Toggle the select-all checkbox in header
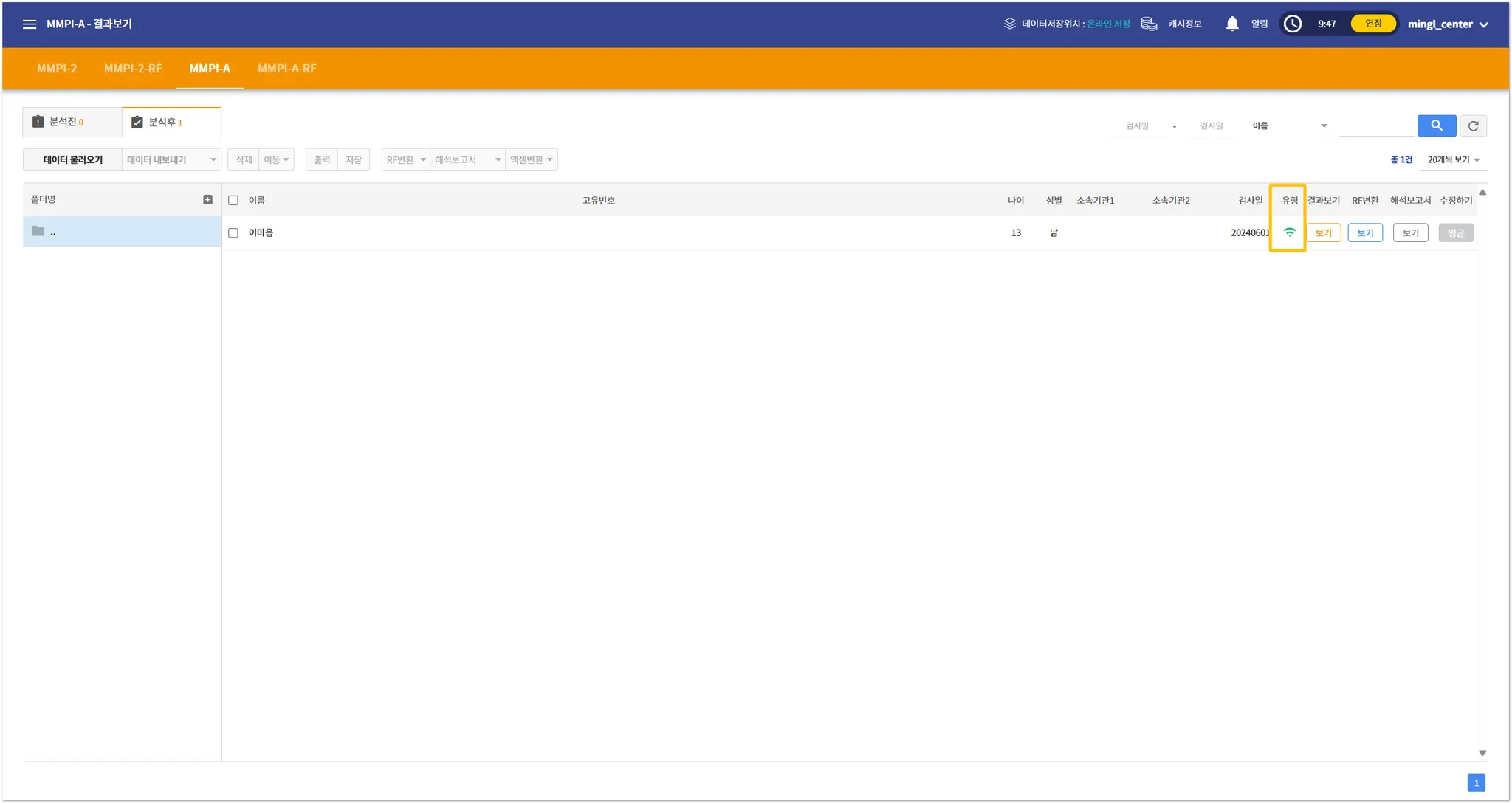 click(233, 201)
